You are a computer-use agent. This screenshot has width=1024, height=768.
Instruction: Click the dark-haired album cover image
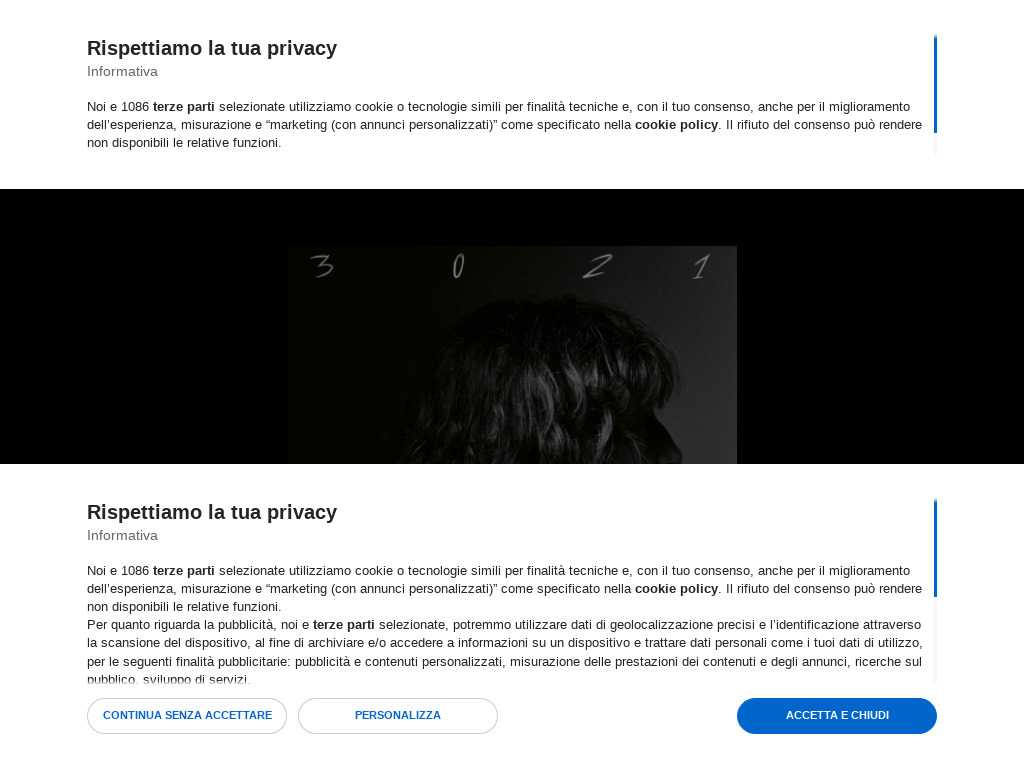(x=512, y=380)
